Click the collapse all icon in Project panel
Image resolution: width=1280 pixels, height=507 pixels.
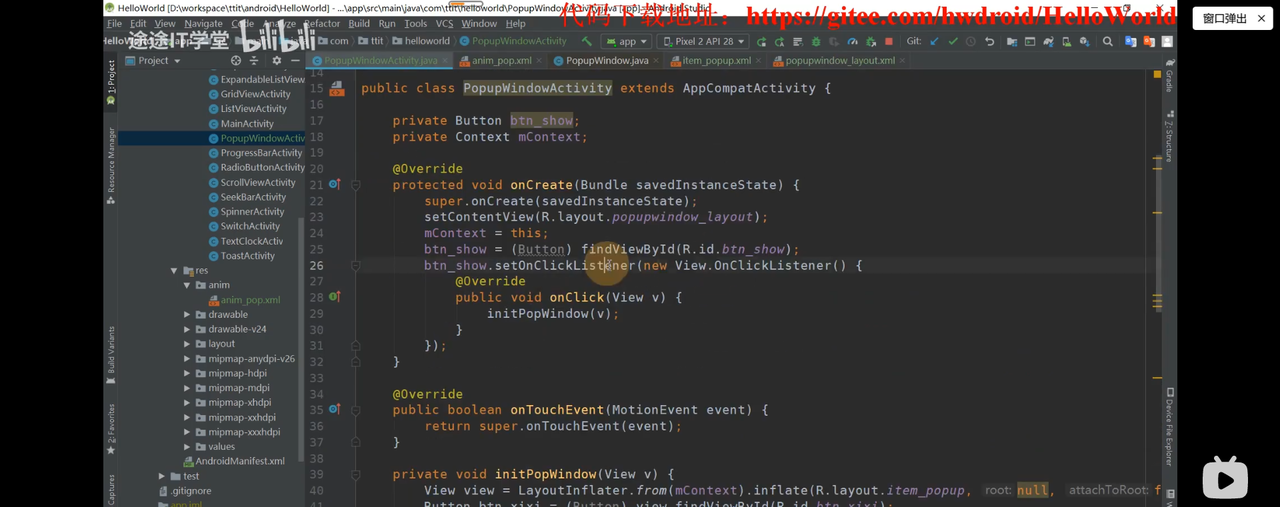click(x=254, y=61)
